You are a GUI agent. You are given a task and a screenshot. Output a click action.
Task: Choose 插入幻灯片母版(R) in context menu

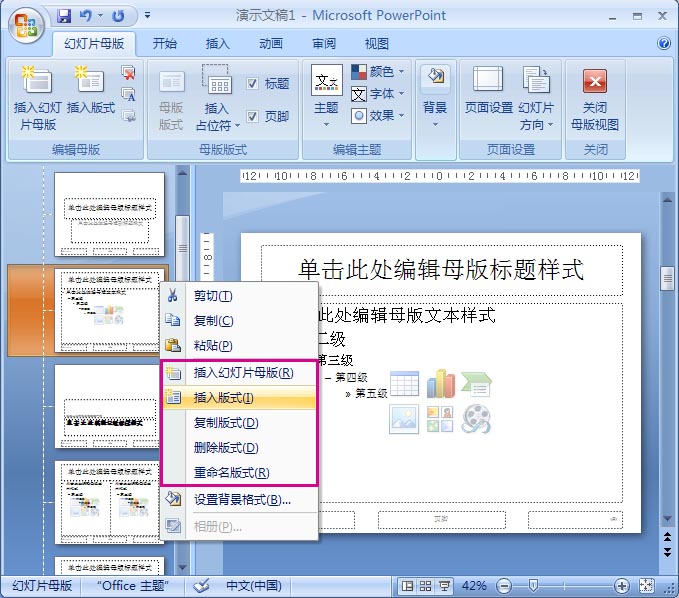click(x=239, y=372)
